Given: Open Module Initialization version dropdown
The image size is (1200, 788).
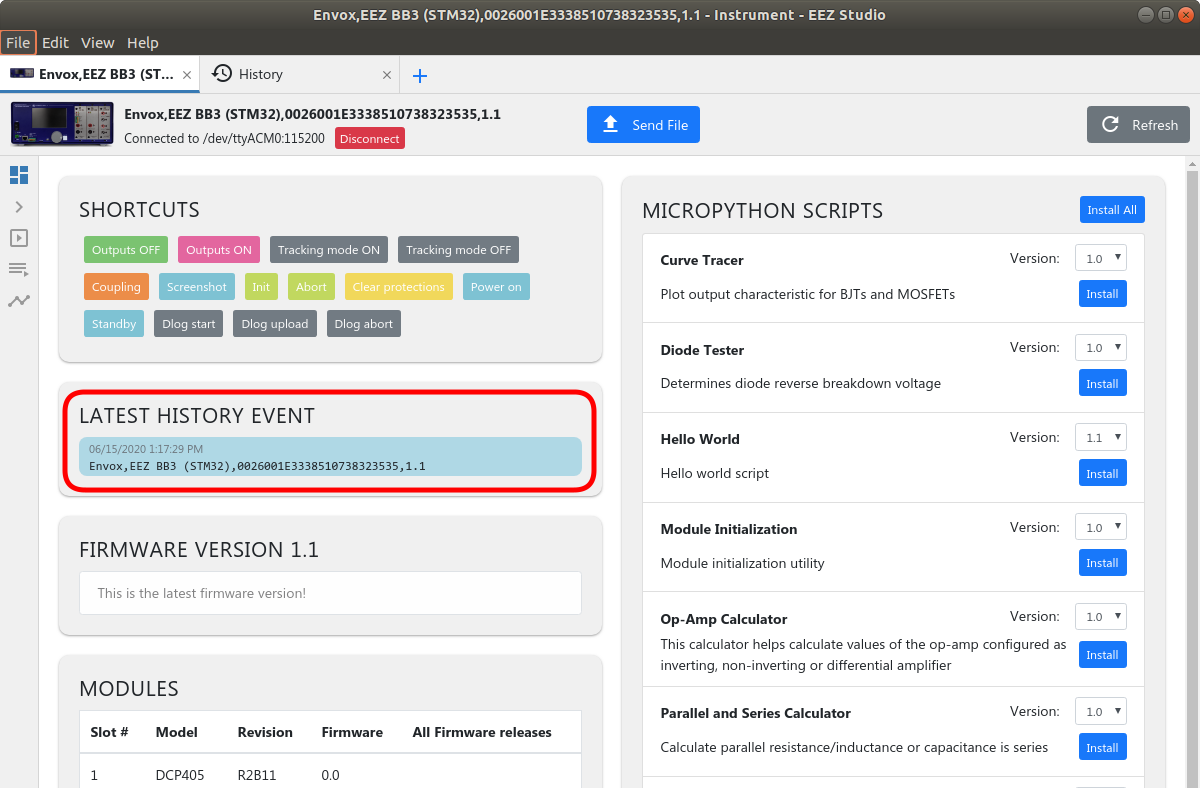Looking at the screenshot, I should click(1101, 527).
